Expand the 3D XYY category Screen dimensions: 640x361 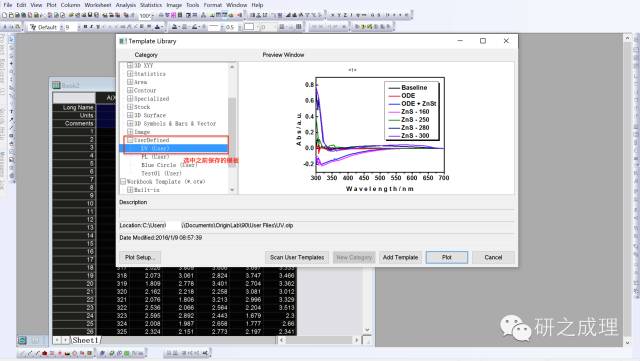130,65
